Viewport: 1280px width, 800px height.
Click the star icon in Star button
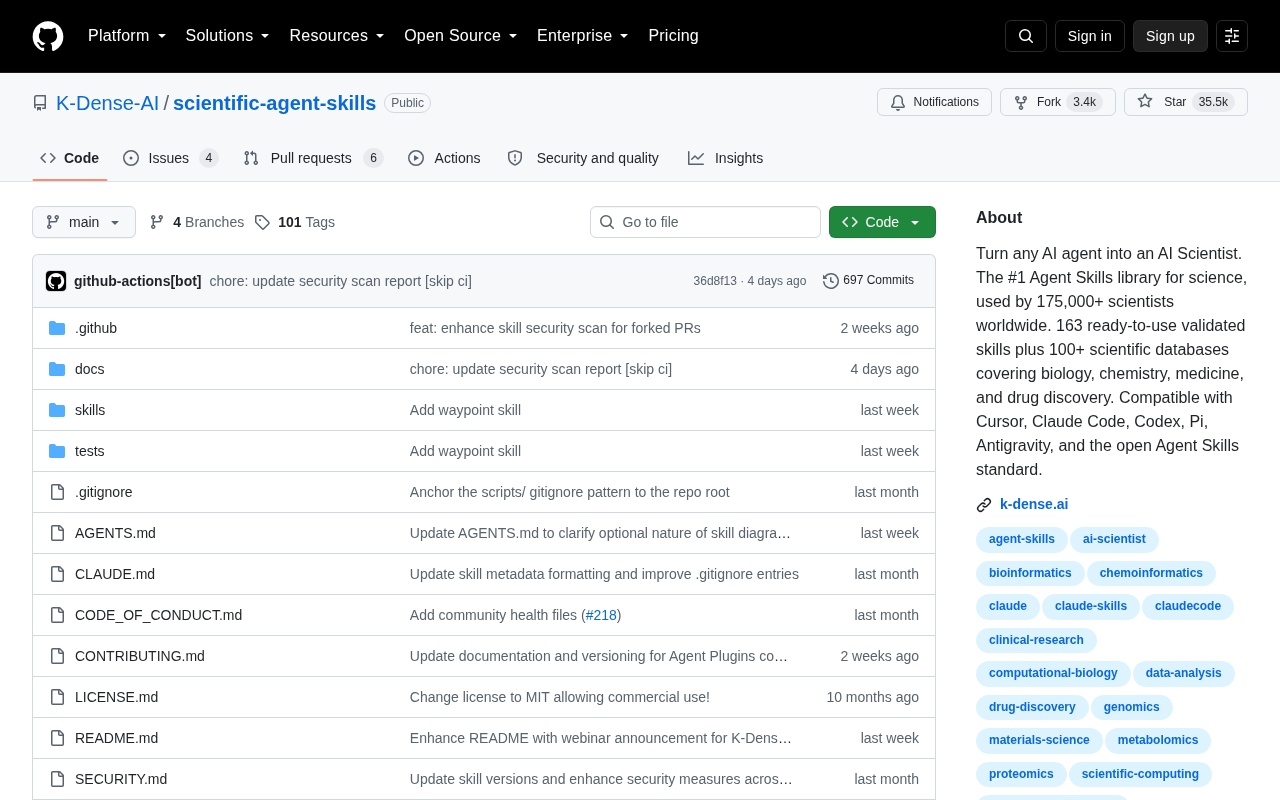click(1145, 101)
